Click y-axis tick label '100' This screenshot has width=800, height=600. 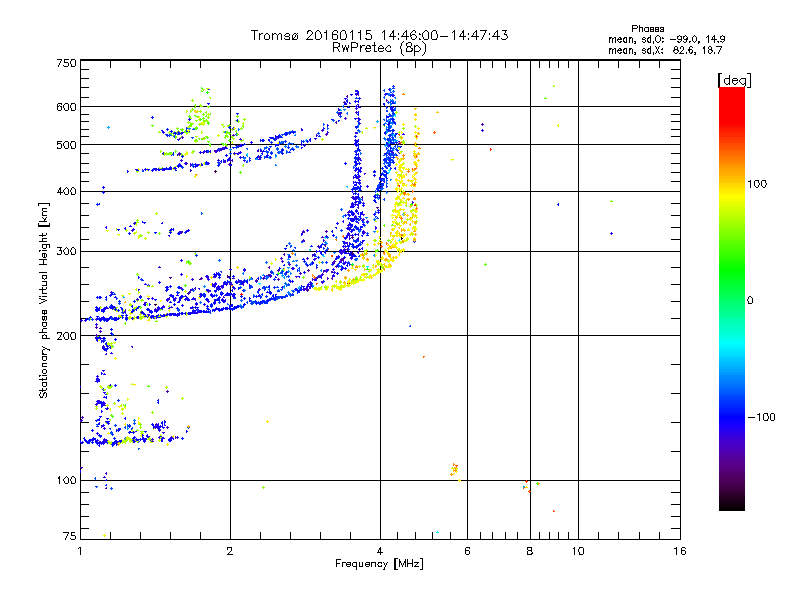[x=66, y=481]
